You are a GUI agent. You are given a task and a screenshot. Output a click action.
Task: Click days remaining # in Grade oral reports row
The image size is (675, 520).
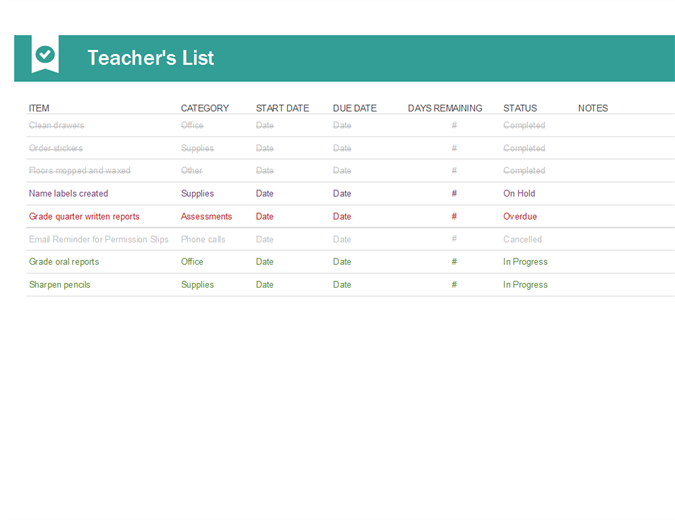point(454,261)
